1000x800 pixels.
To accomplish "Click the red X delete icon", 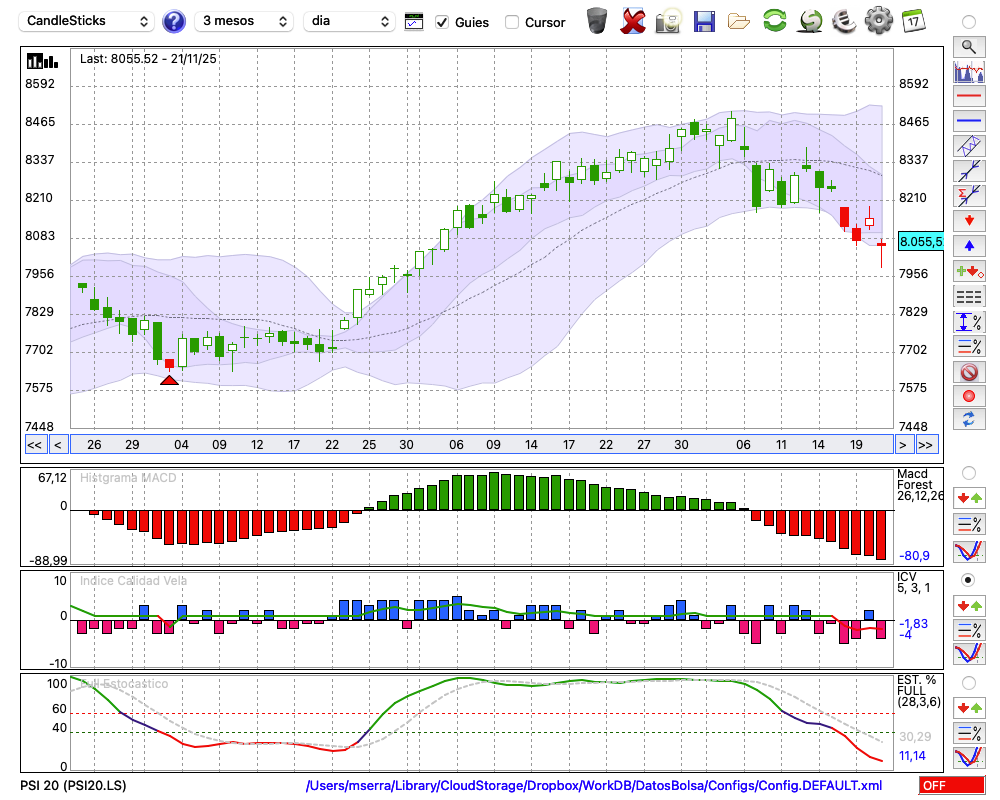I will pos(633,21).
